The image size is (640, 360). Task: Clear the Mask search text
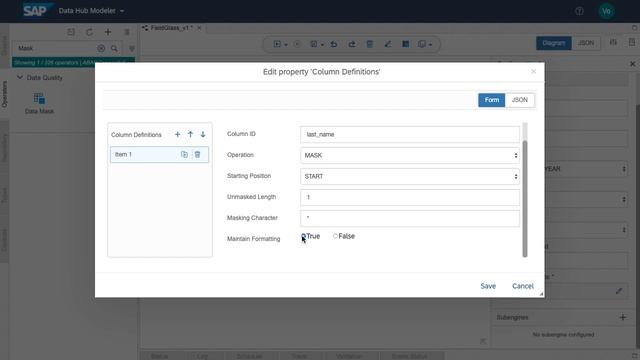pos(101,48)
